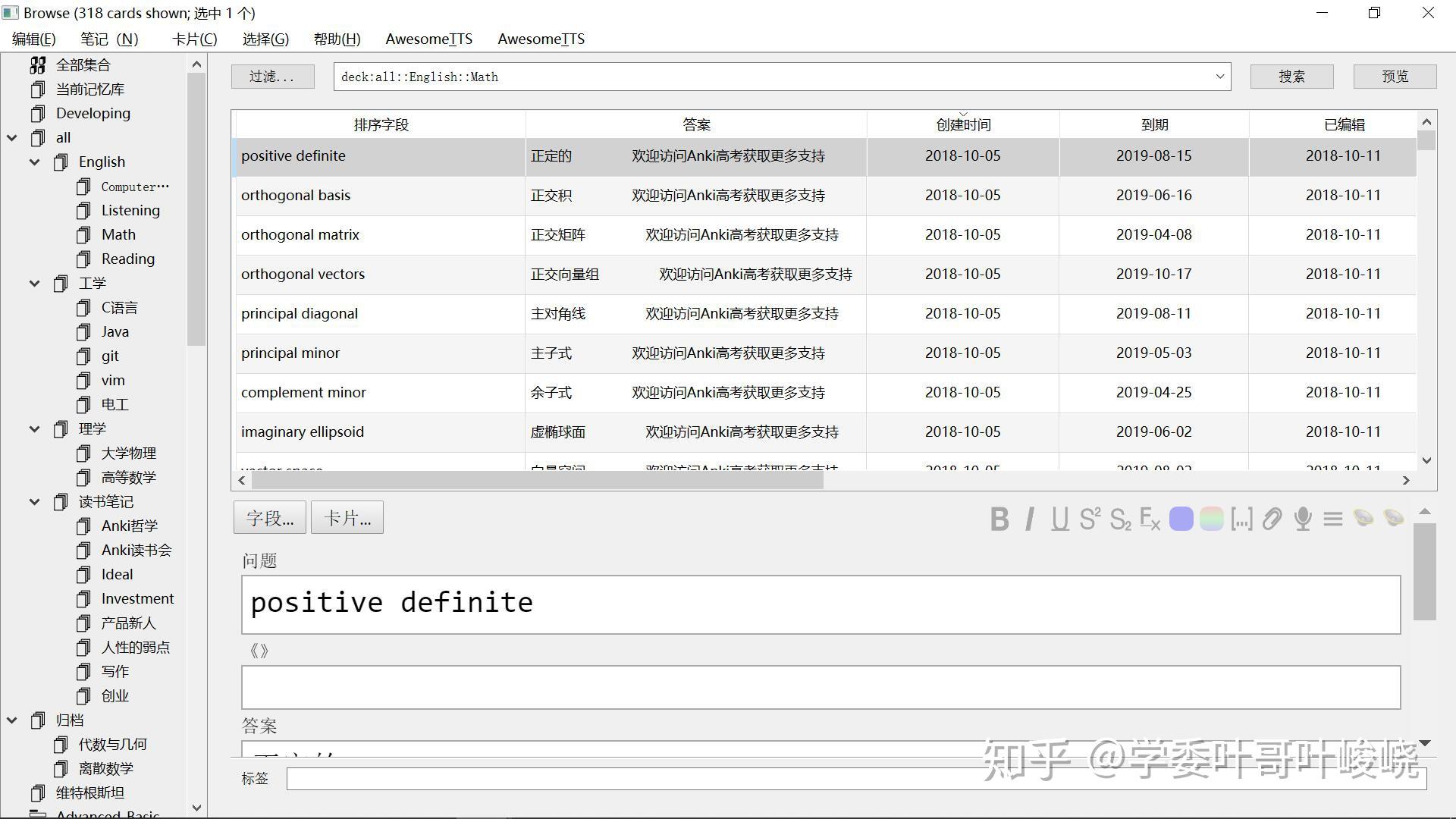Collapse the 工学 deck branch
Screen dimensions: 1456x819
(35, 284)
